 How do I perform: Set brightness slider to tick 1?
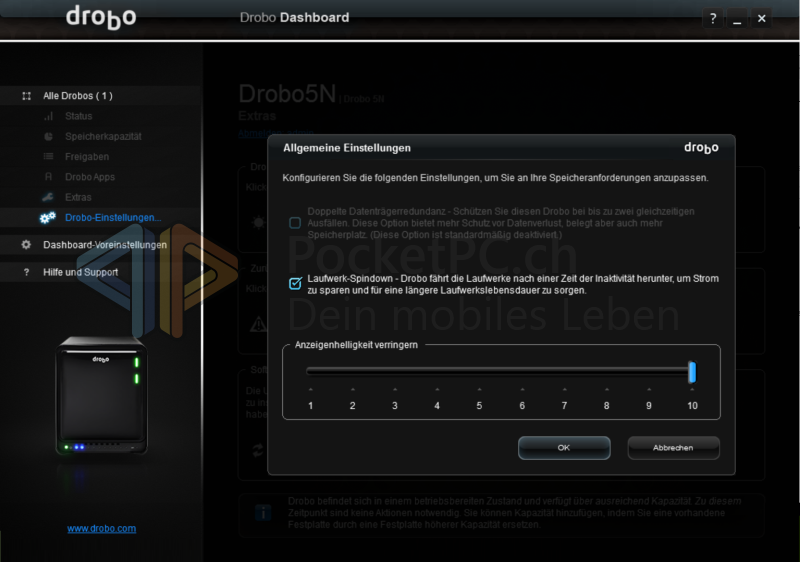tap(310, 372)
